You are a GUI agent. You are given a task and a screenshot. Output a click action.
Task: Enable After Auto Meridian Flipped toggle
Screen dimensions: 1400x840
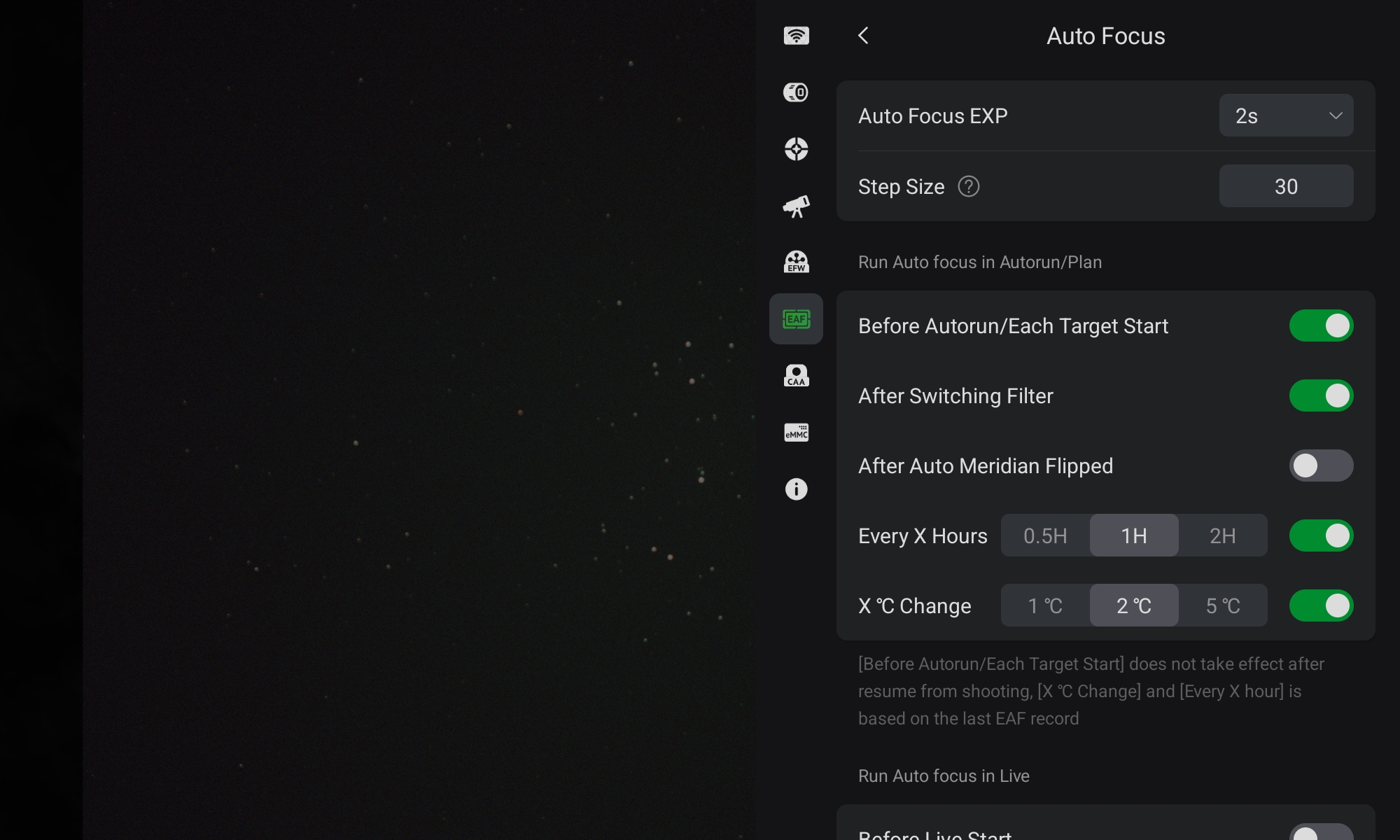pyautogui.click(x=1321, y=466)
